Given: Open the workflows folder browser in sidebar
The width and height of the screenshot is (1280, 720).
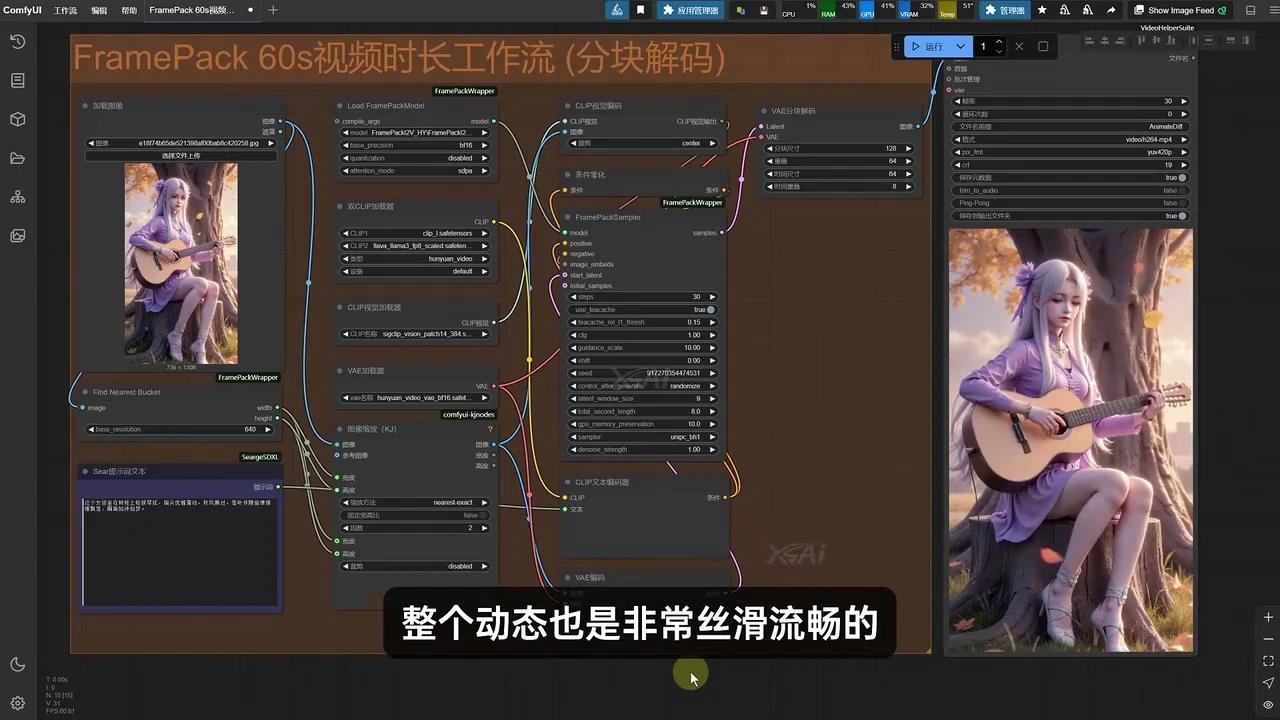Looking at the screenshot, I should [x=16, y=158].
